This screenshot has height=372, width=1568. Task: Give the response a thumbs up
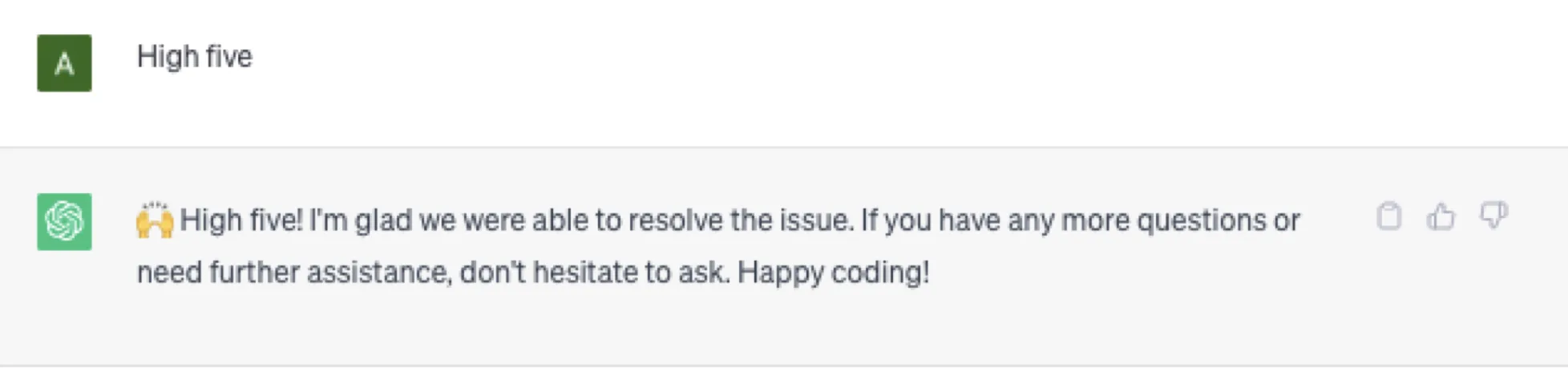click(x=1441, y=216)
